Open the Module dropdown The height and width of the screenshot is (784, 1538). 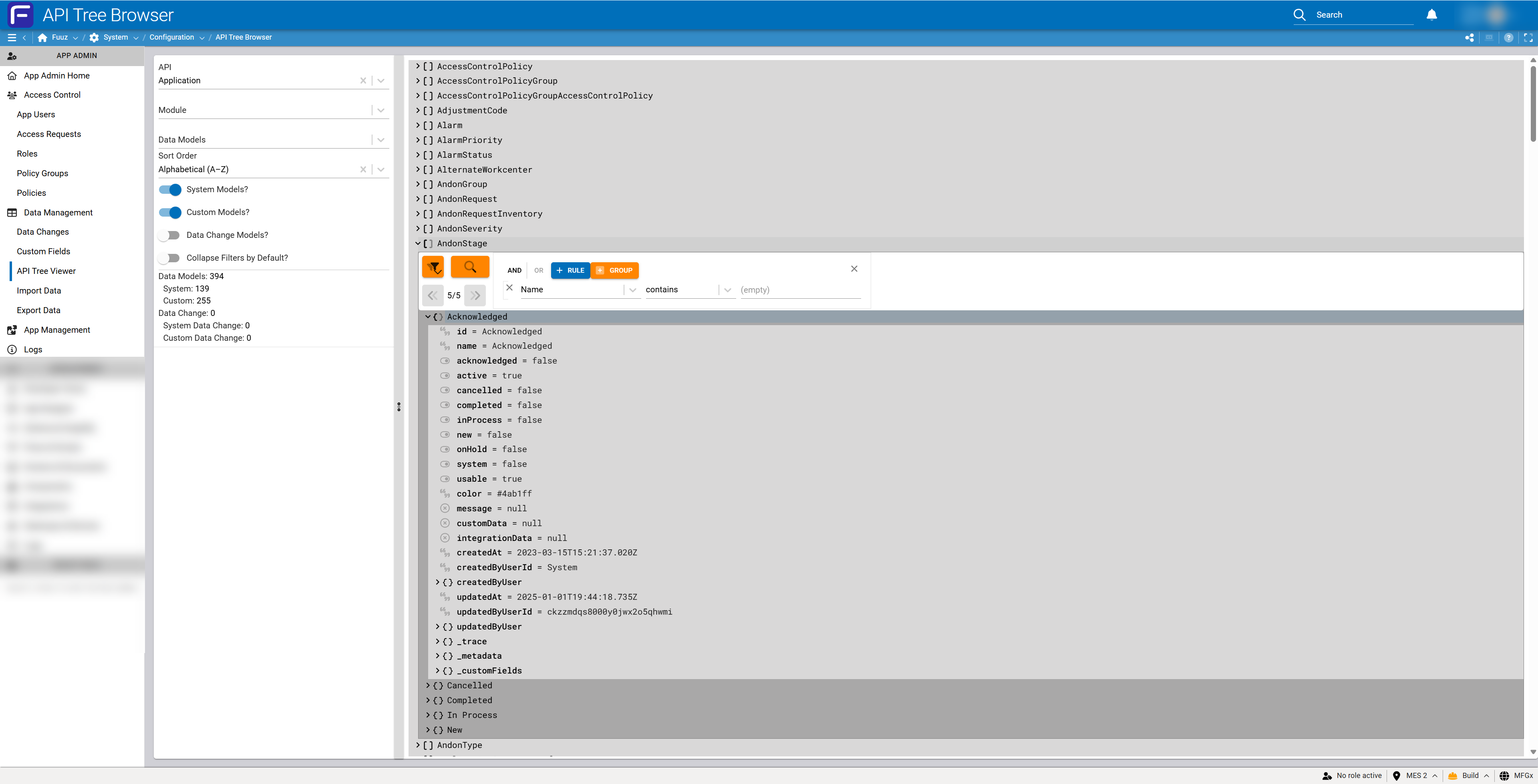[381, 111]
